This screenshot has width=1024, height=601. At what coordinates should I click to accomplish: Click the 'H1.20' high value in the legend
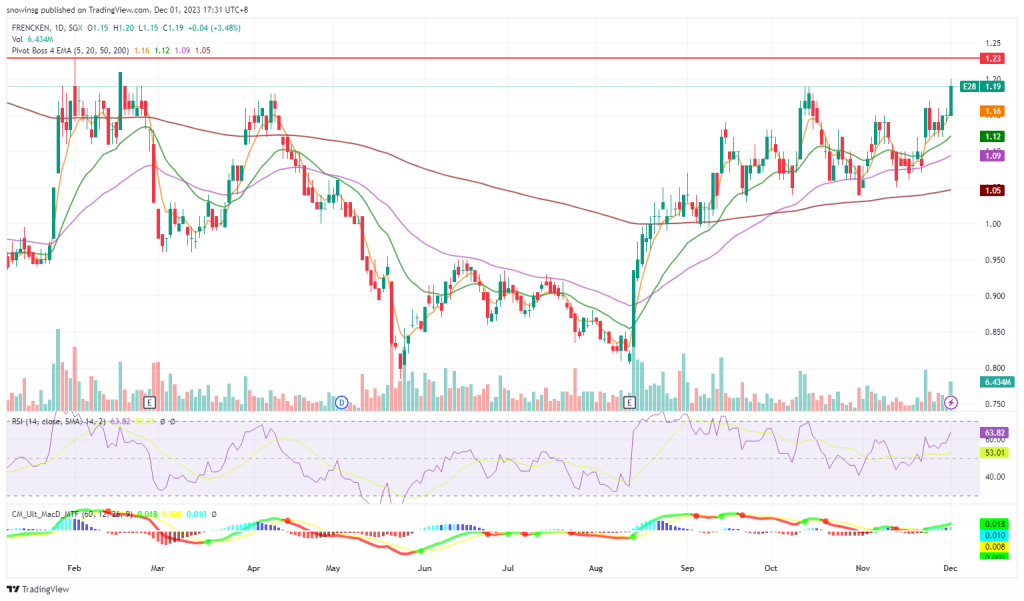(x=123, y=28)
